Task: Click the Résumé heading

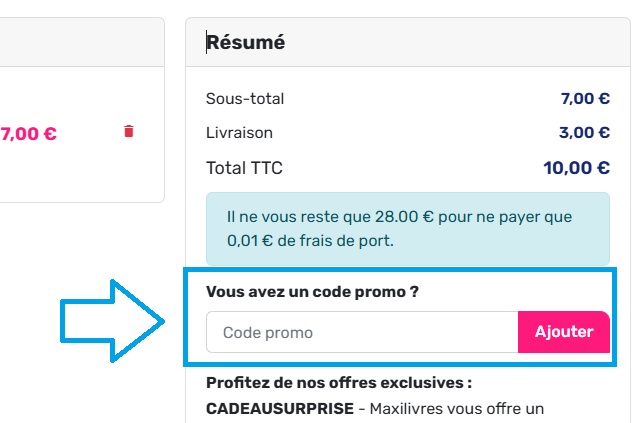Action: pyautogui.click(x=246, y=42)
